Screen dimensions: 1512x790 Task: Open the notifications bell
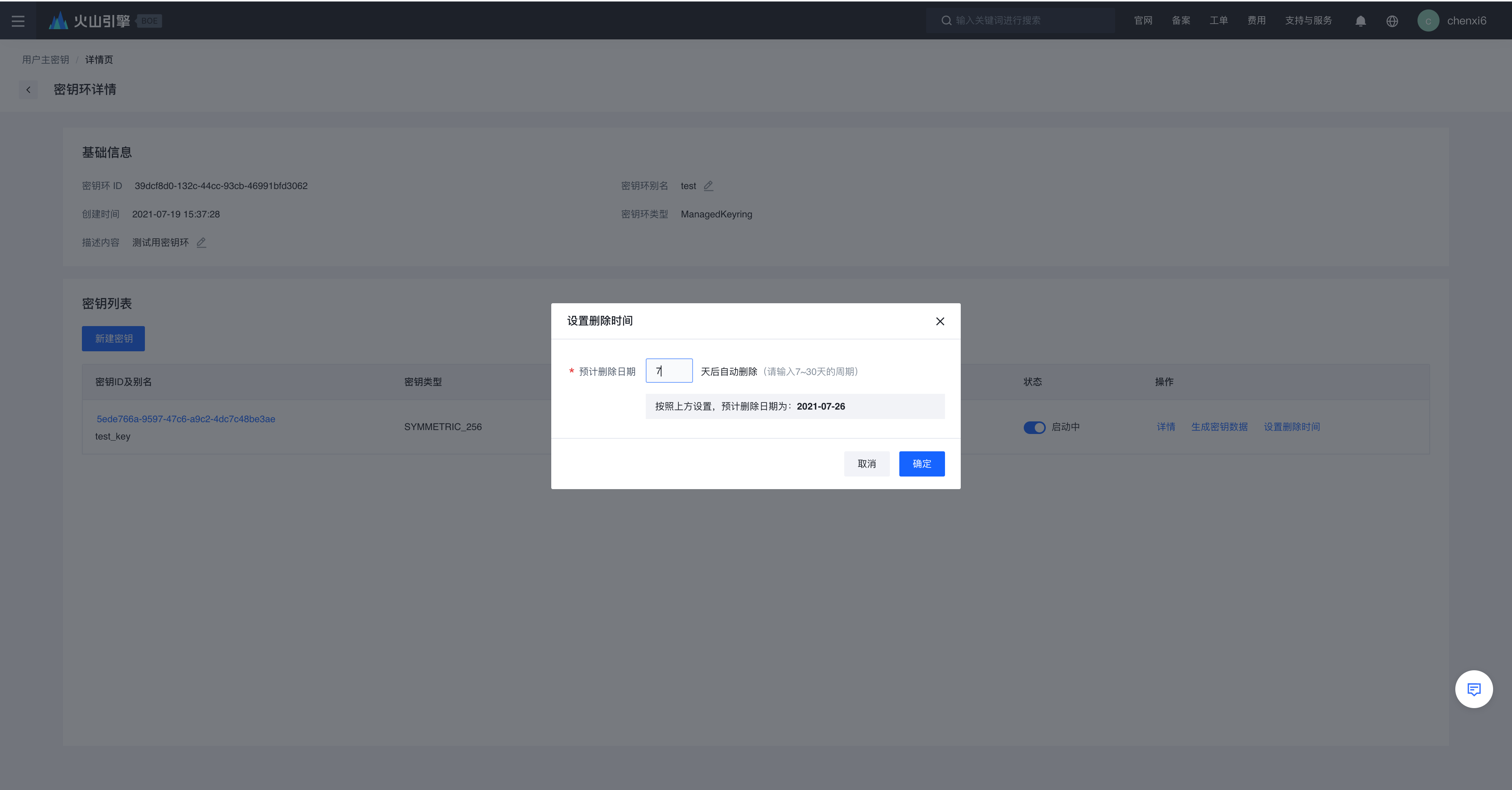(x=1360, y=21)
